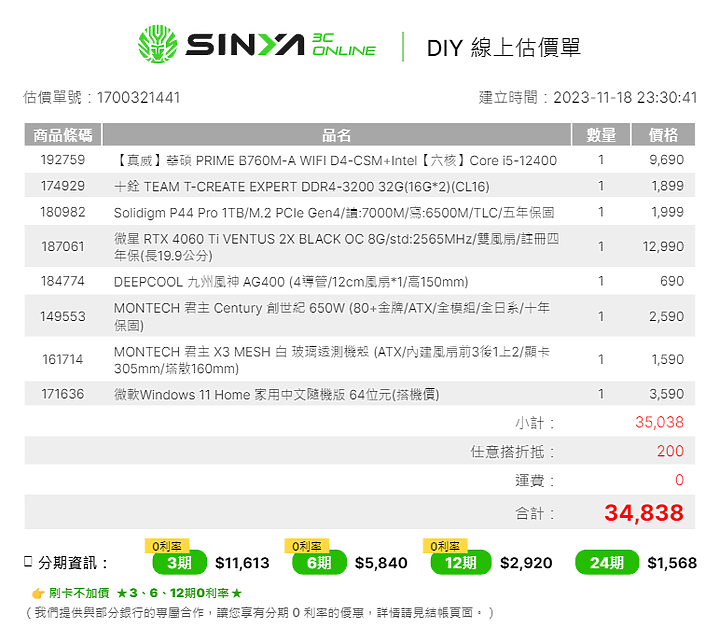Image resolution: width=720 pixels, height=642 pixels.
Task: Select the 24期 installment badge
Action: pyautogui.click(x=607, y=562)
